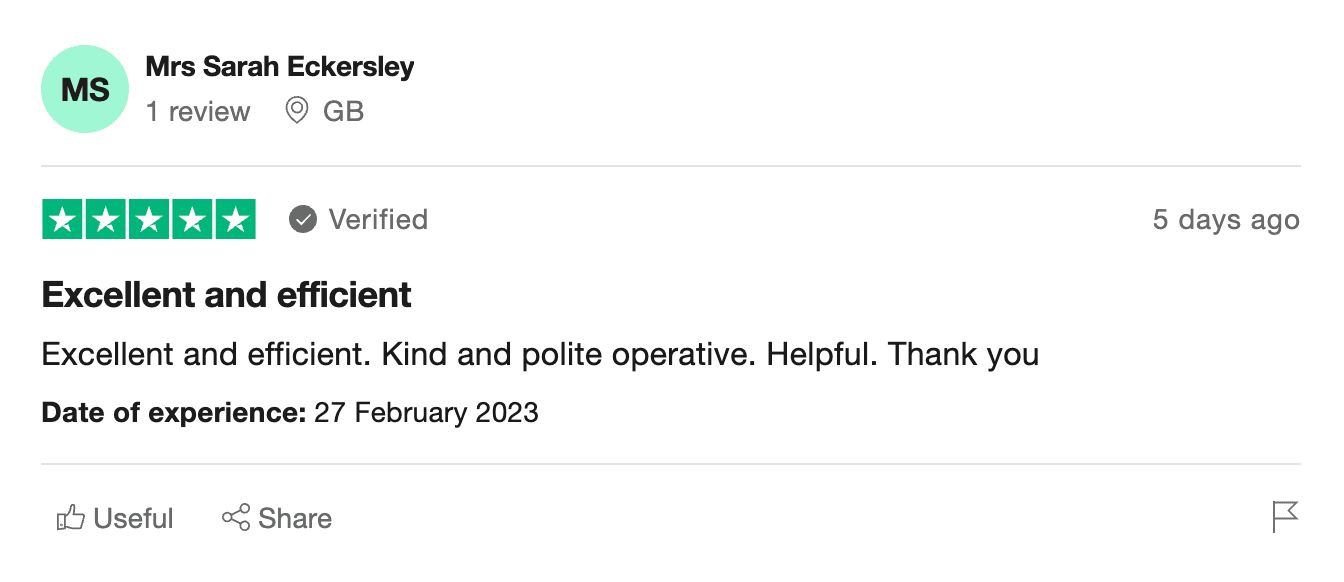Screen dimensions: 1344x582
Task: Select the third green rating star
Action: click(x=149, y=220)
